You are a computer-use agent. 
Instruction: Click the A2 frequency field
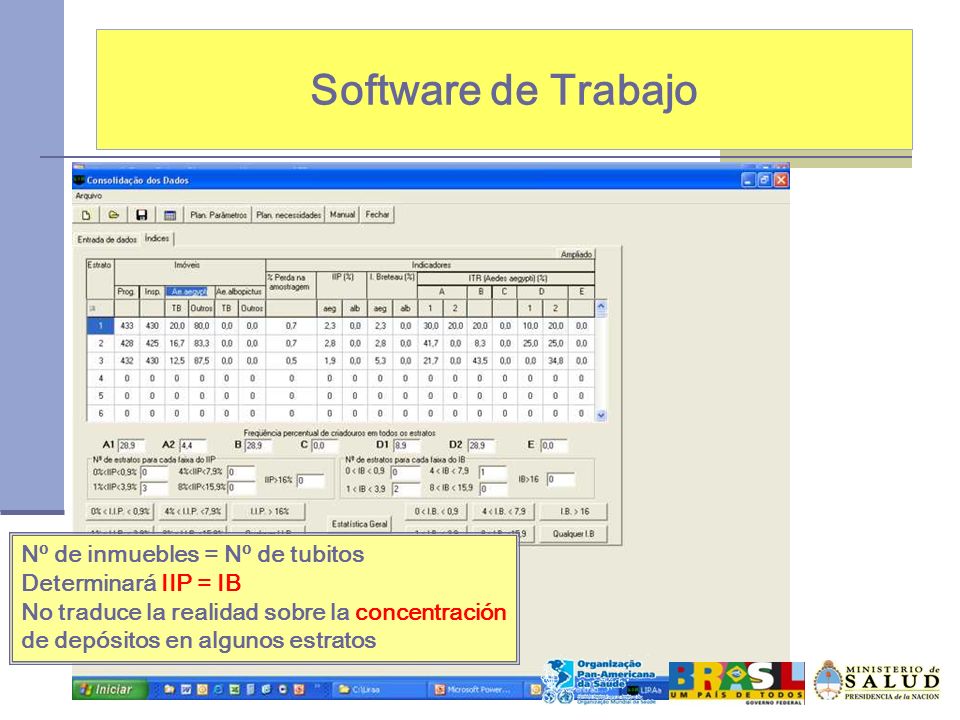193,446
